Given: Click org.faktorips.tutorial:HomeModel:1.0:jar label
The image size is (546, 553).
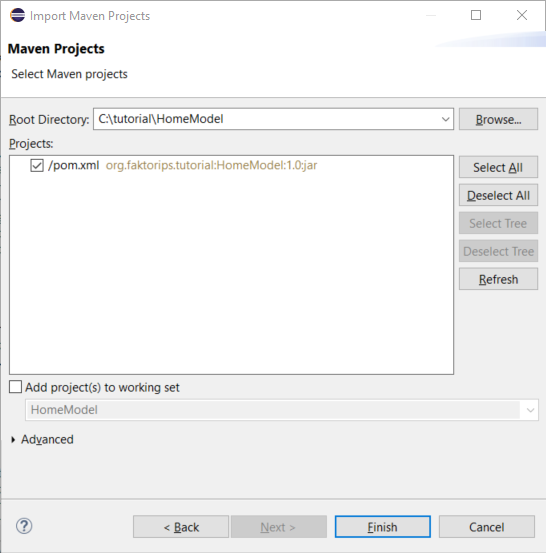Looking at the screenshot, I should 211,165.
